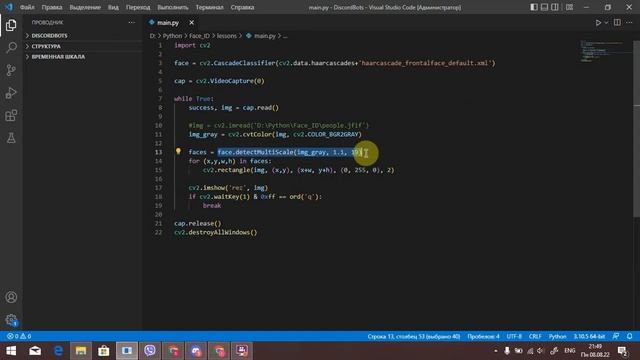Open Microsoft Store in taskbar
The image size is (640, 360).
[104, 351]
